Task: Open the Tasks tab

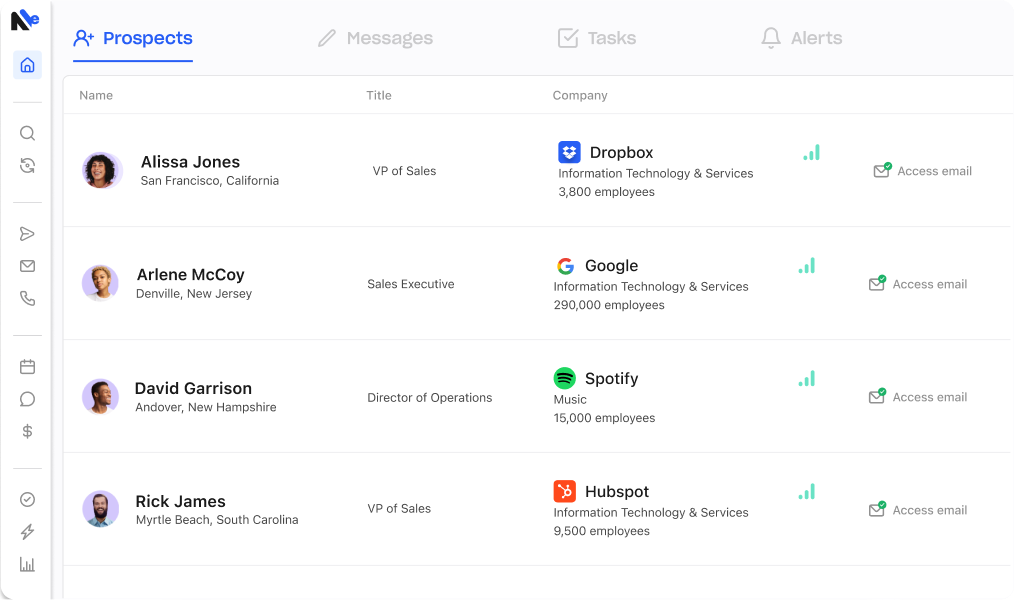Action: click(597, 39)
